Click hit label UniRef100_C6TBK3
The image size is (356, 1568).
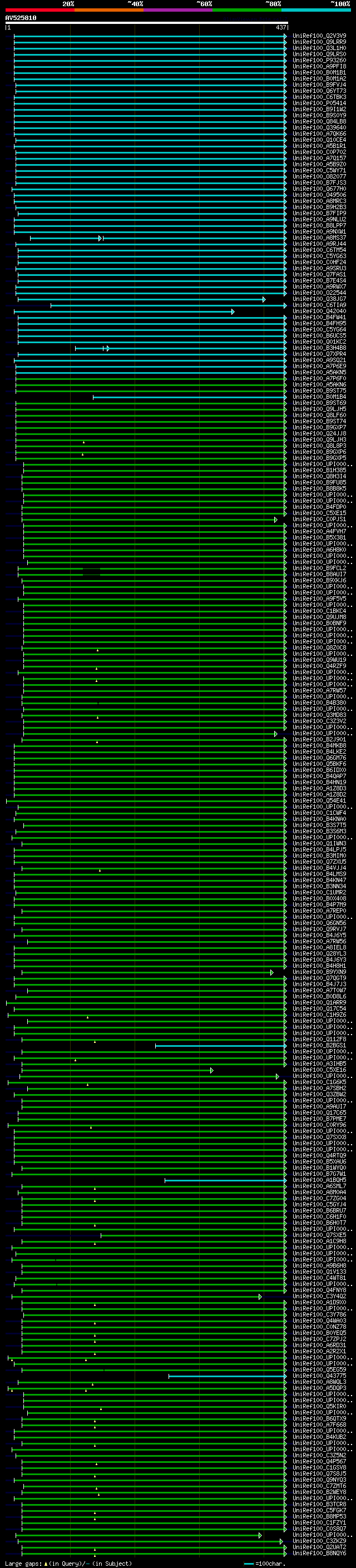319,97
